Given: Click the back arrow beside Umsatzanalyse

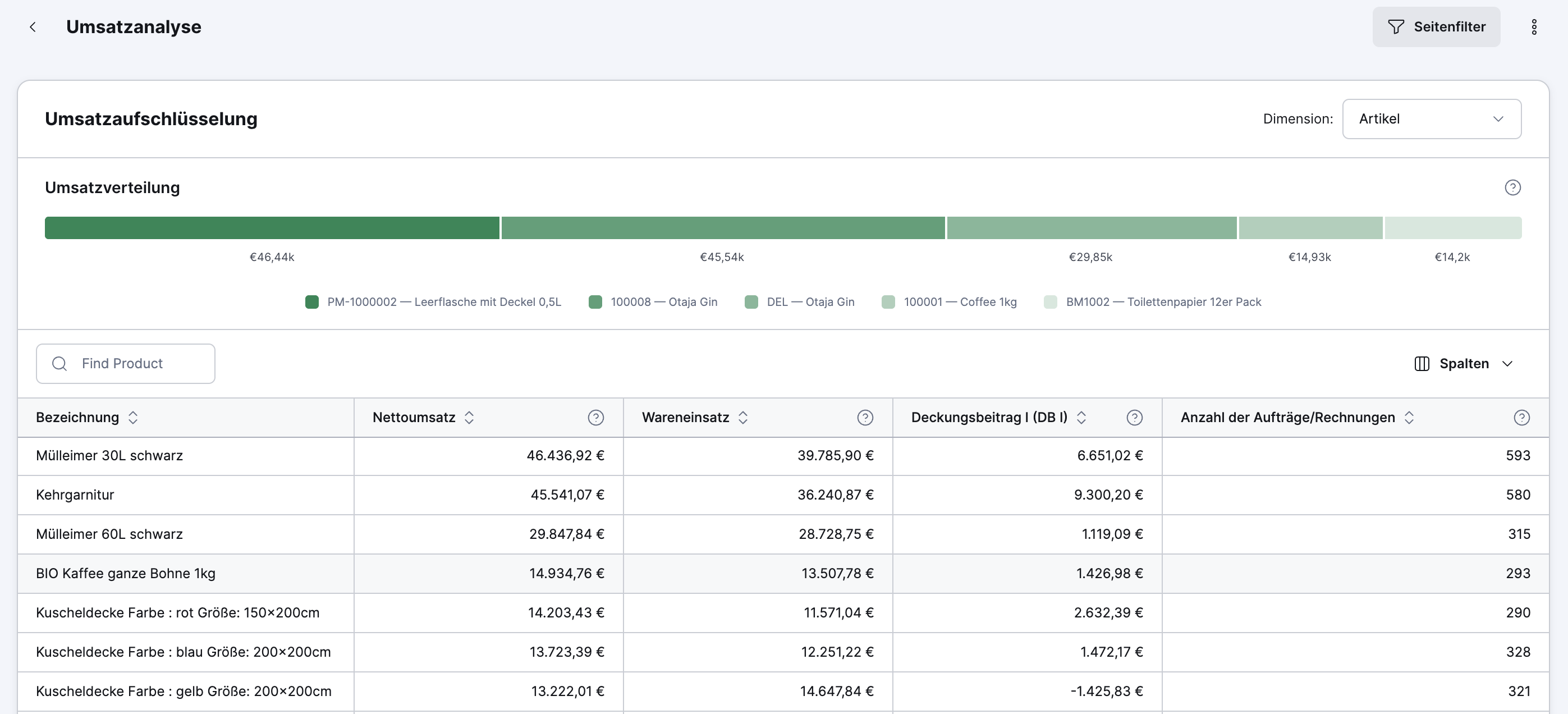Looking at the screenshot, I should (x=33, y=27).
